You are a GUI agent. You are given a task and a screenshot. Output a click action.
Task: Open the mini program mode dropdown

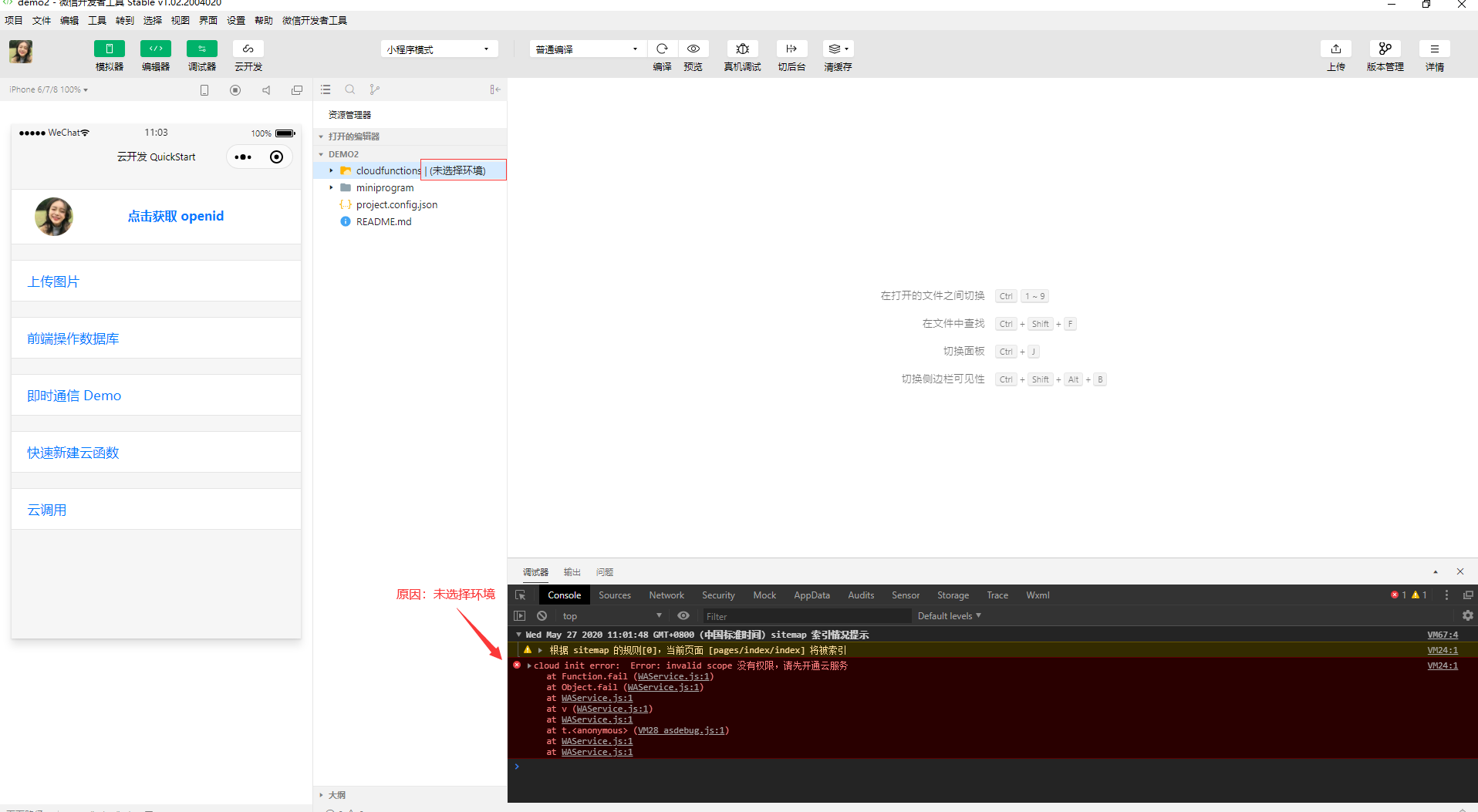[439, 49]
